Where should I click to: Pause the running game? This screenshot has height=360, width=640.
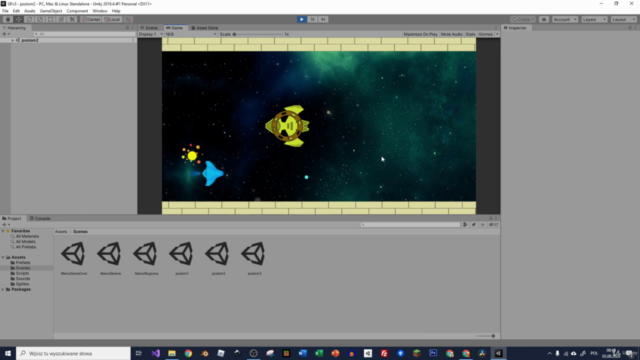(312, 19)
